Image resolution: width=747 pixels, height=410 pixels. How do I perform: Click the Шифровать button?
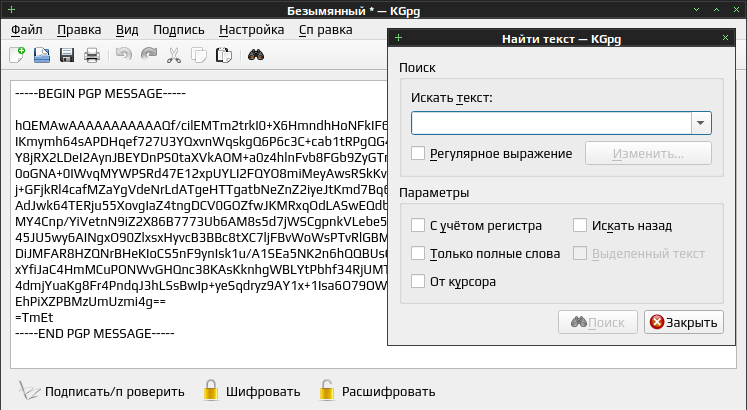tap(254, 391)
